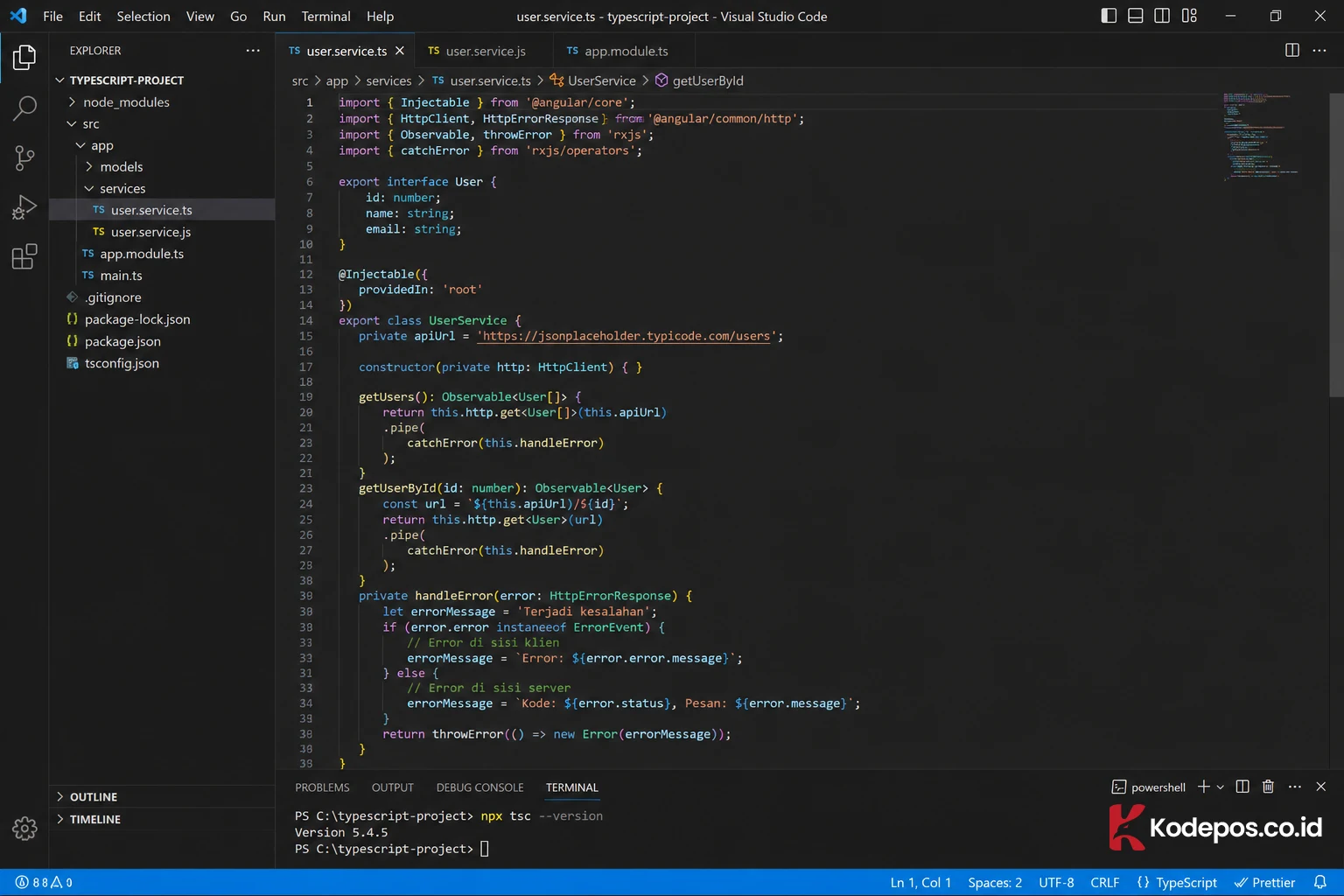Switch to user.service.js editor tab
This screenshot has width=1344, height=896.
tap(484, 51)
